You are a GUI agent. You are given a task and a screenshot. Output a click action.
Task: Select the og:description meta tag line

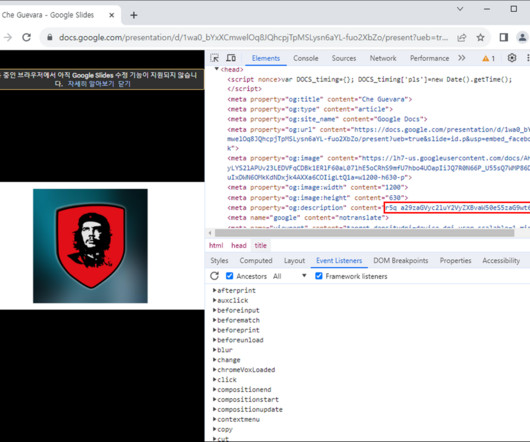379,207
